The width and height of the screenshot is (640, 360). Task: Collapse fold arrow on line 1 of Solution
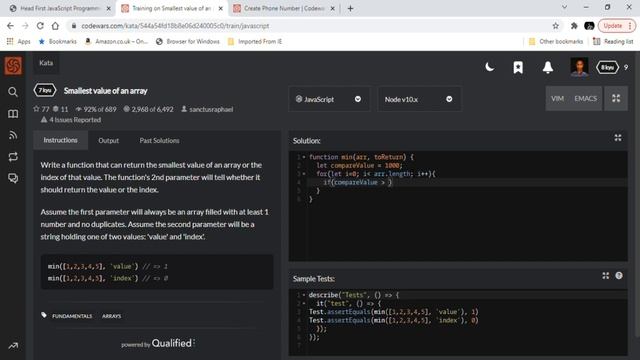click(304, 157)
